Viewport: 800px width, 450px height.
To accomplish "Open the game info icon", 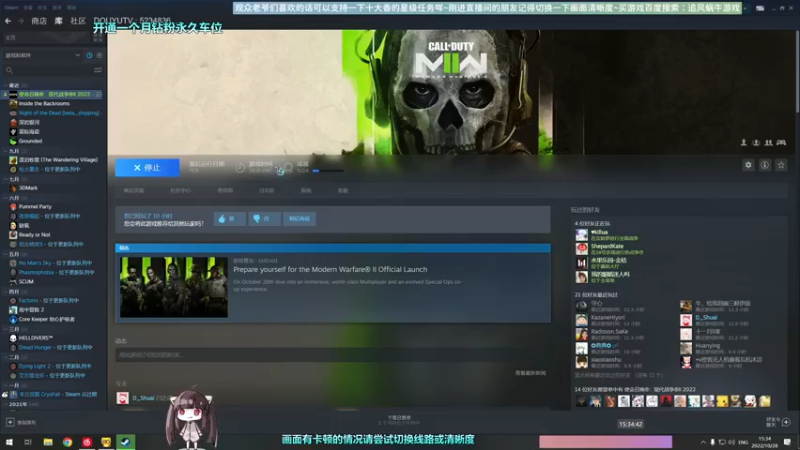I will [764, 165].
